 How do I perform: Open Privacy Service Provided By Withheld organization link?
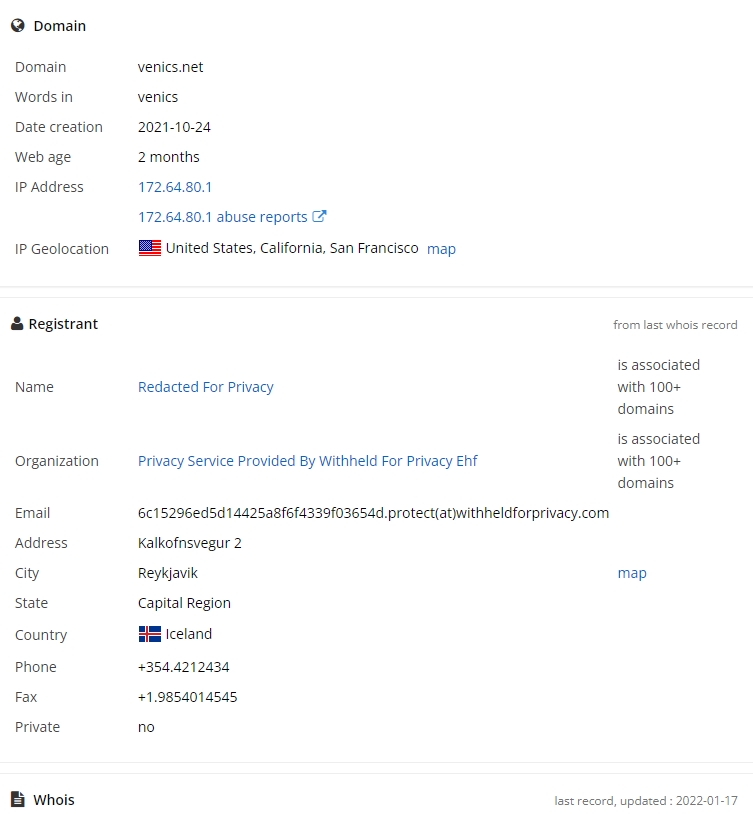click(307, 461)
